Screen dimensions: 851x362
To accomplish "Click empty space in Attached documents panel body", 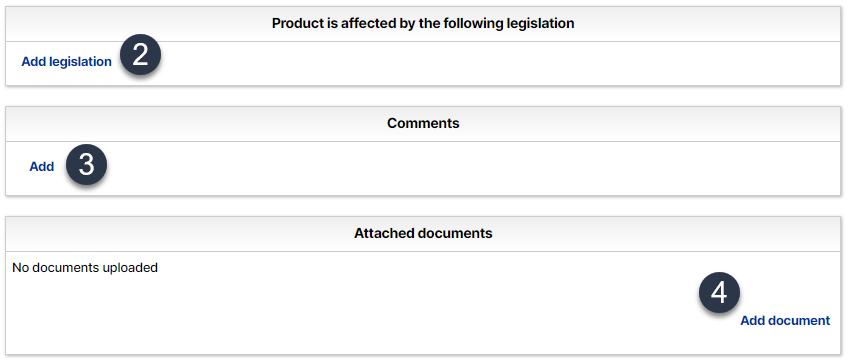I will [x=380, y=315].
